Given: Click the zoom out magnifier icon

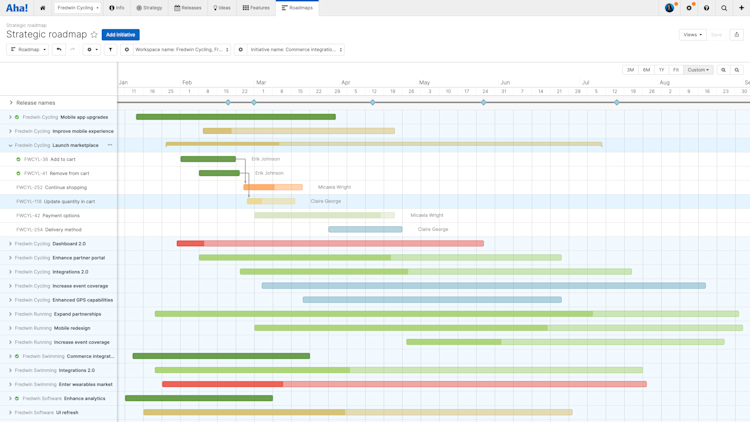Looking at the screenshot, I should pos(737,70).
